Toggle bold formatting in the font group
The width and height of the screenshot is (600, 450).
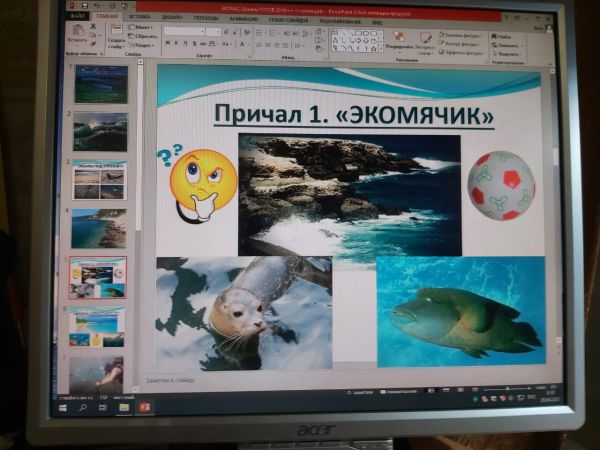pos(168,44)
